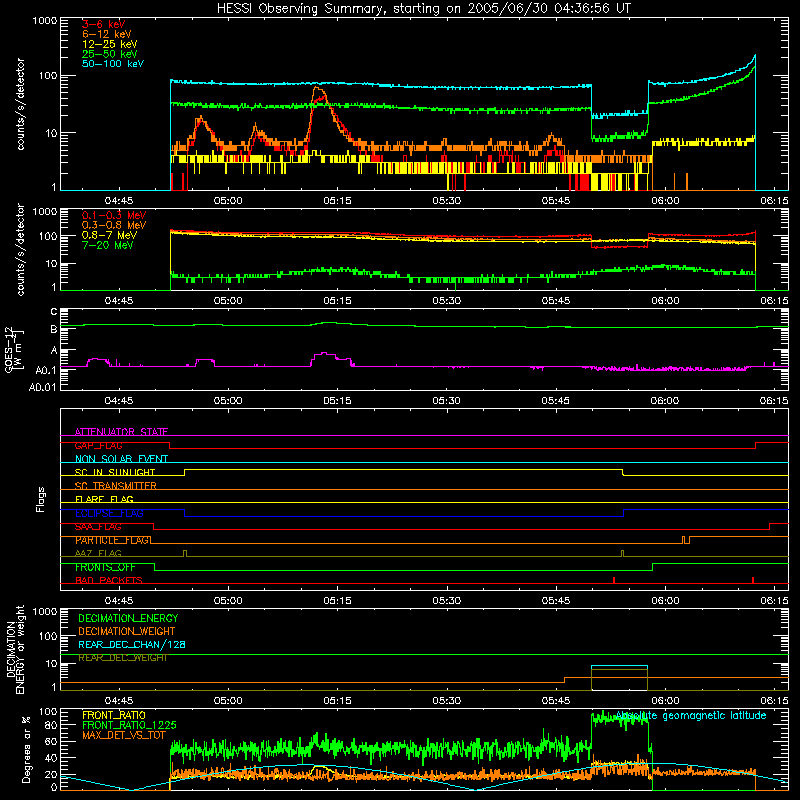Select the FRONTS_OFF flag label
The height and width of the screenshot is (800, 800).
pyautogui.click(x=105, y=567)
